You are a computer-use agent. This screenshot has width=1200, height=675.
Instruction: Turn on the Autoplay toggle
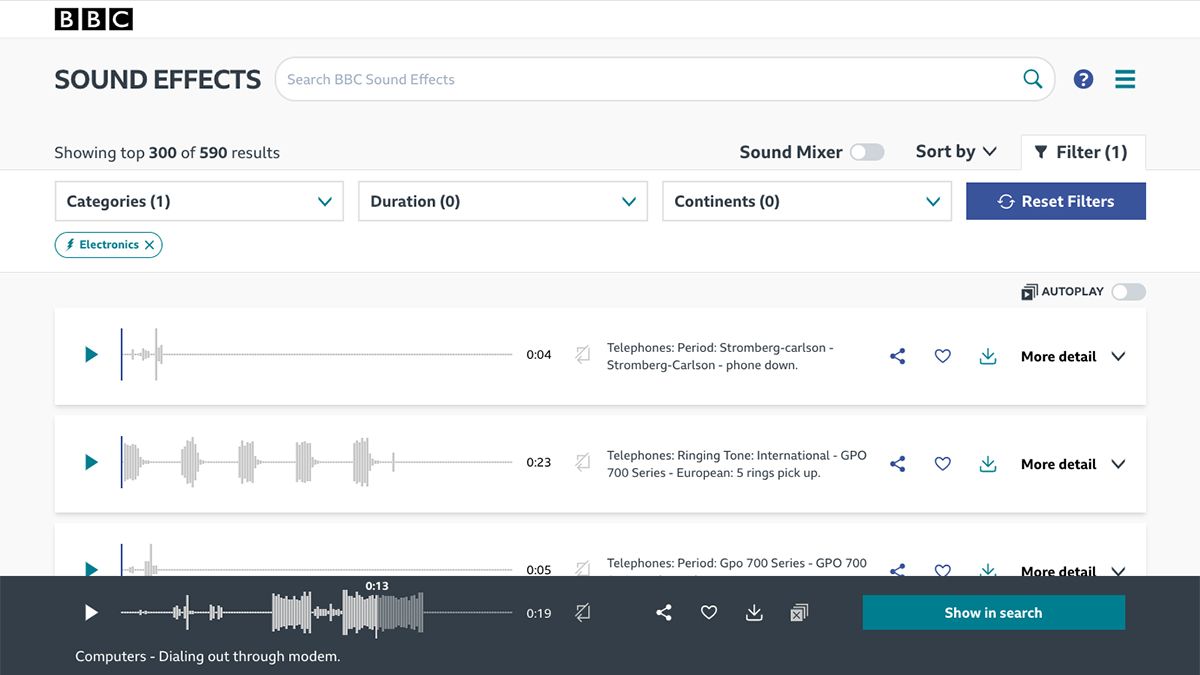tap(1128, 291)
